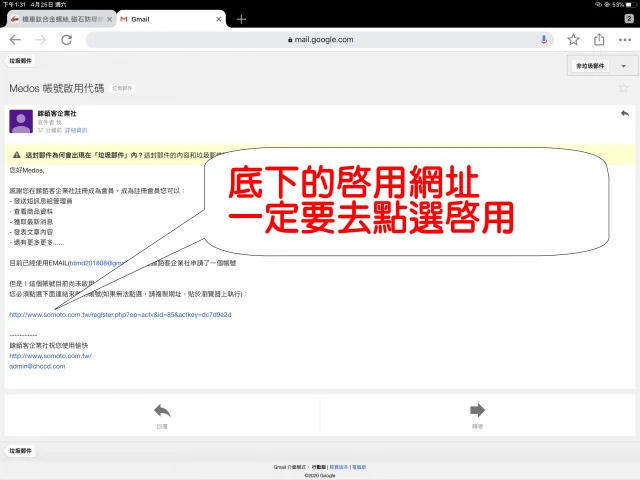Screen dimensions: 640x480
Task: Expand dropdown arrow beside 非垃圾郵件
Action: tap(623, 66)
